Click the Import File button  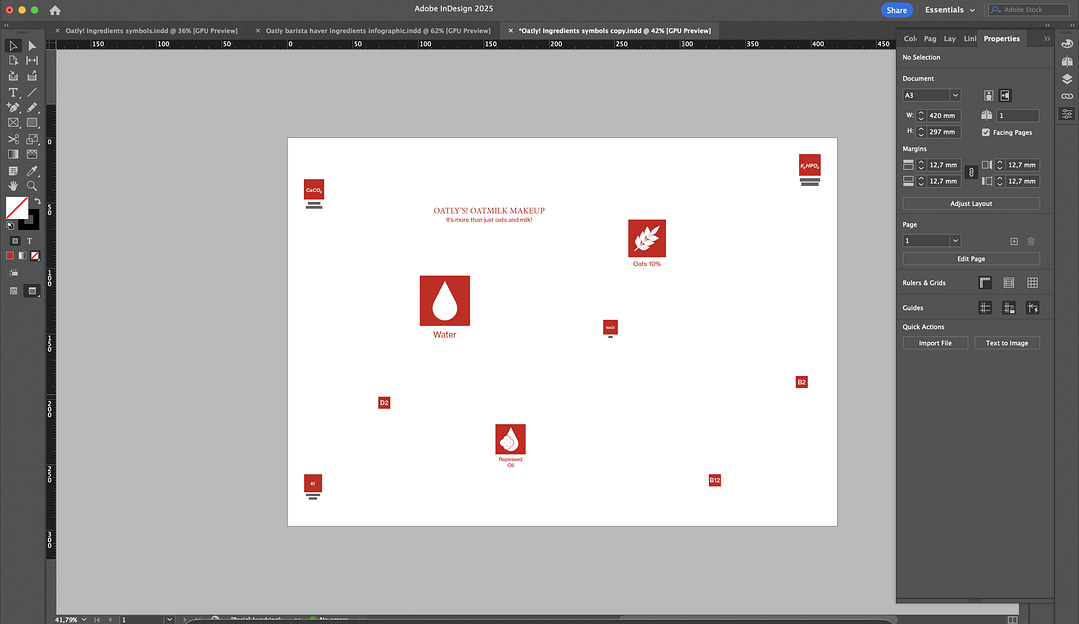point(935,343)
